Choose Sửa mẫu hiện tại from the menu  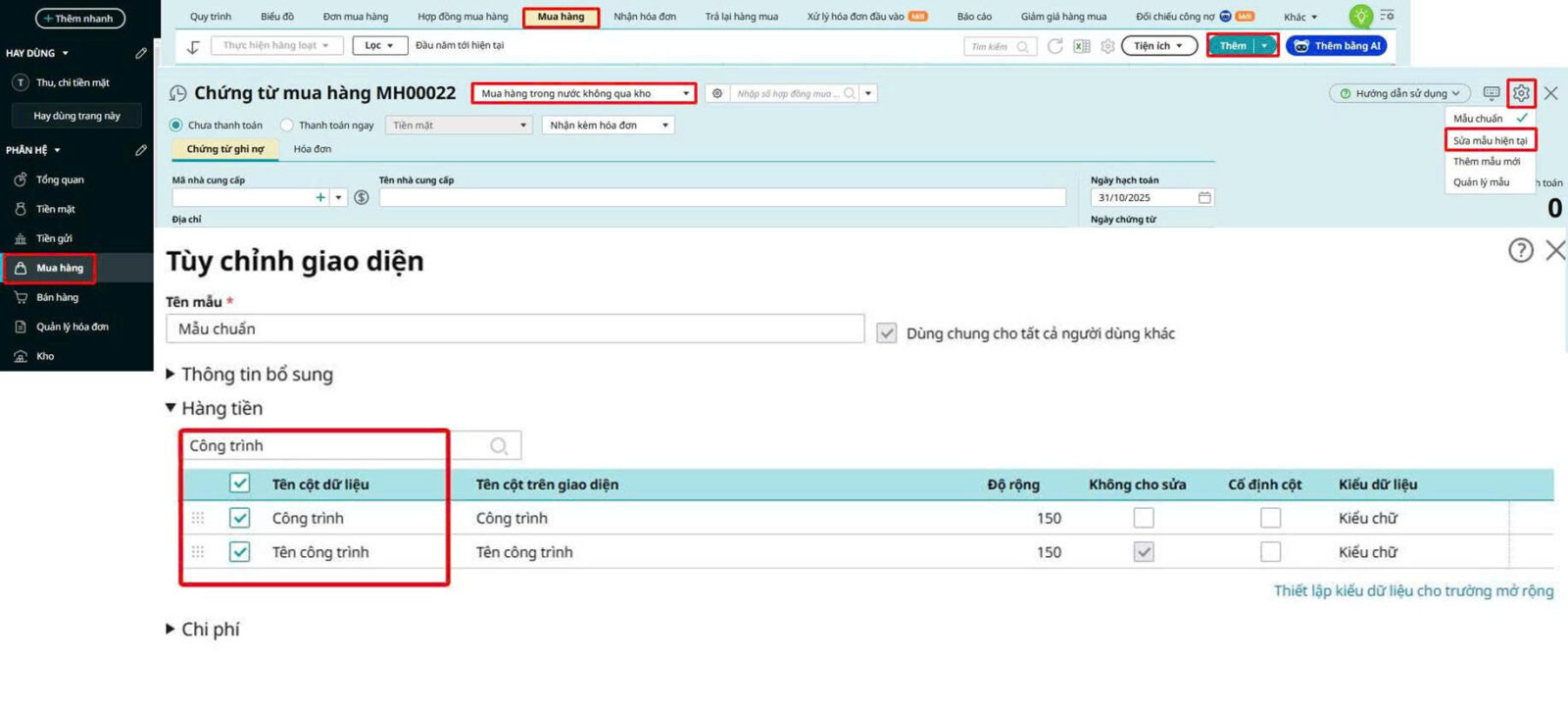[1490, 140]
